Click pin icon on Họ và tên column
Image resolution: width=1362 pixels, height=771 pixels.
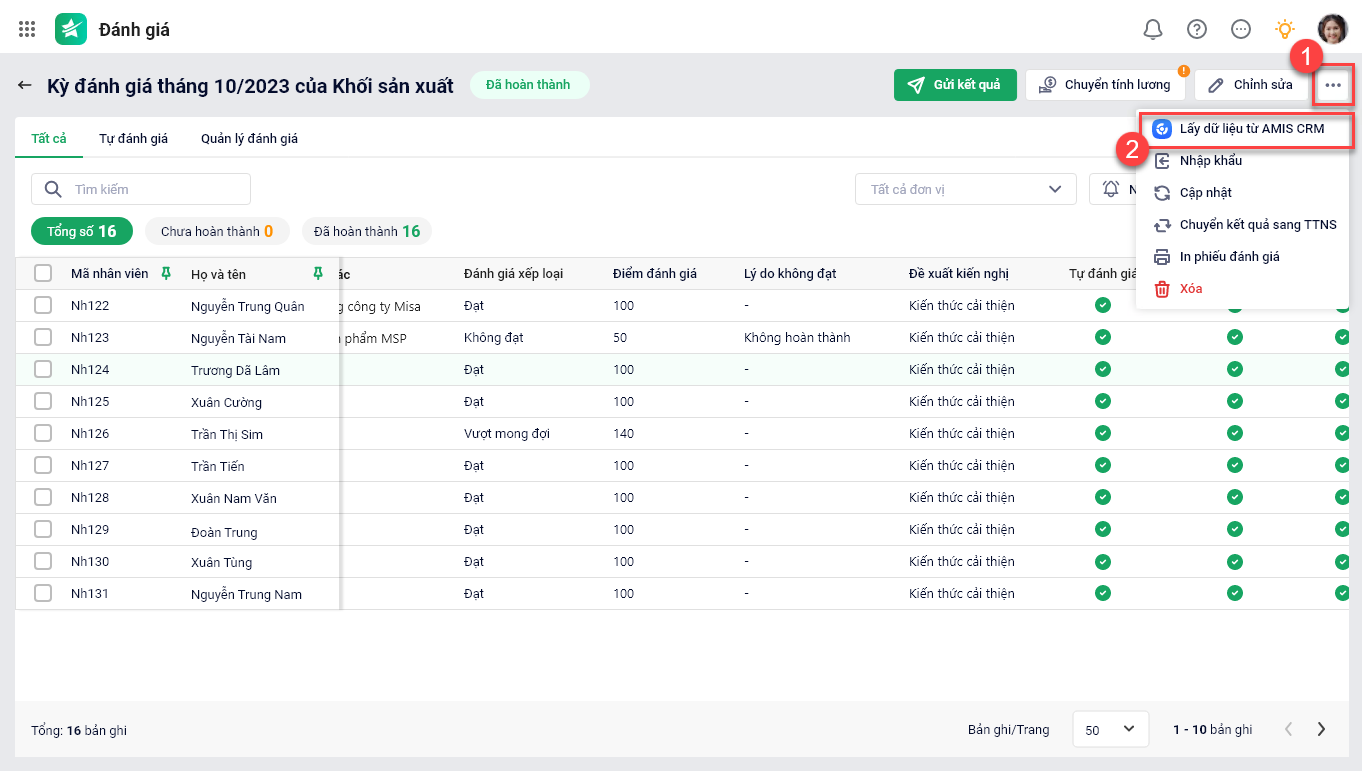click(318, 273)
